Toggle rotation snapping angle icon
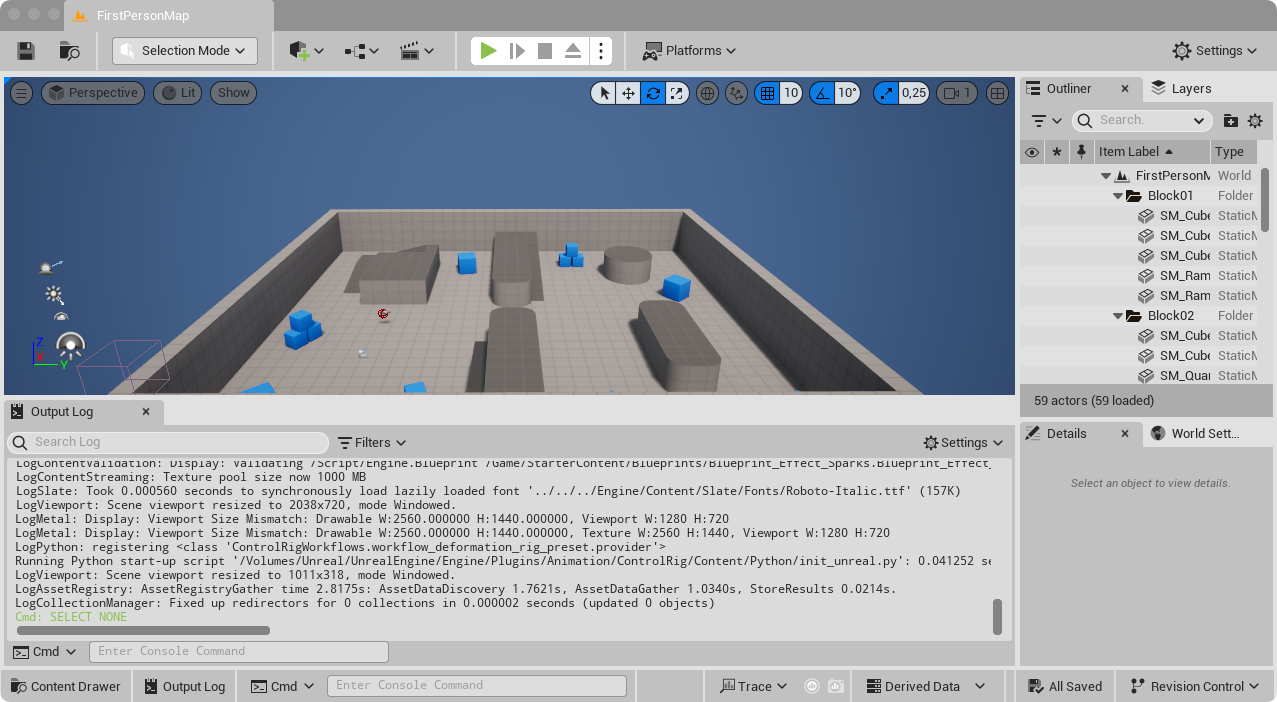Screen dimensions: 1277x702 [822, 93]
